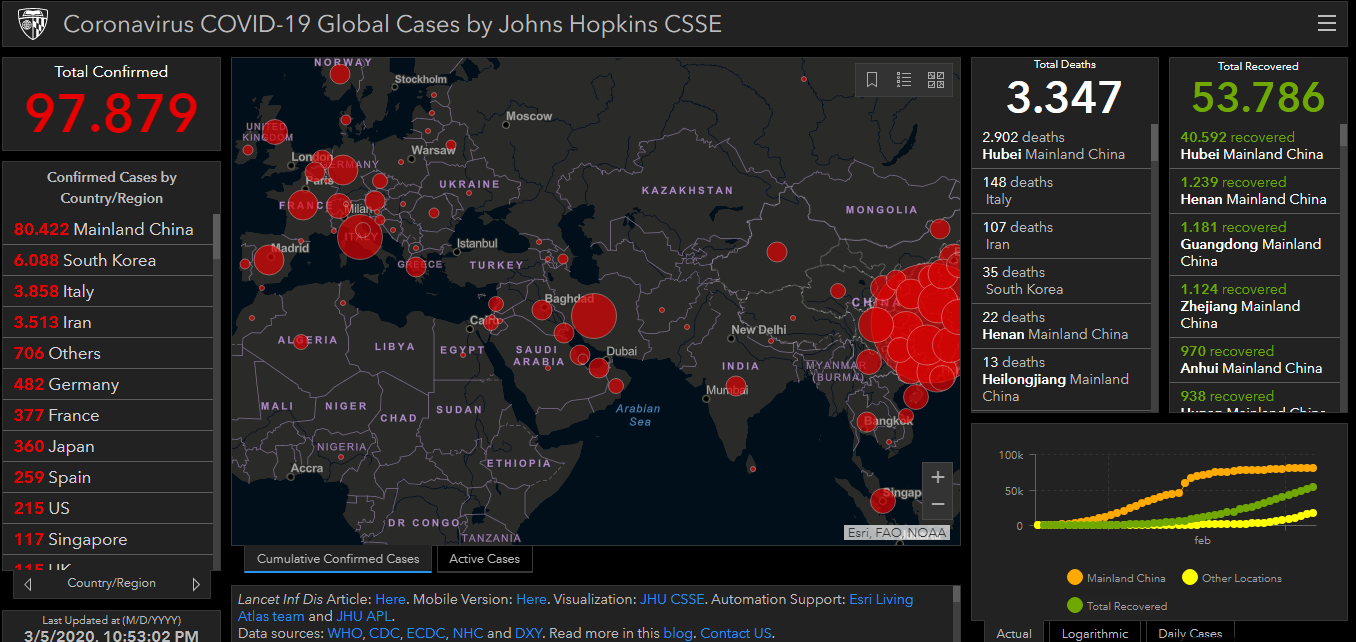Click the '107 deaths Iran' entry
Screen dimensions: 1356x642
(x=1061, y=236)
